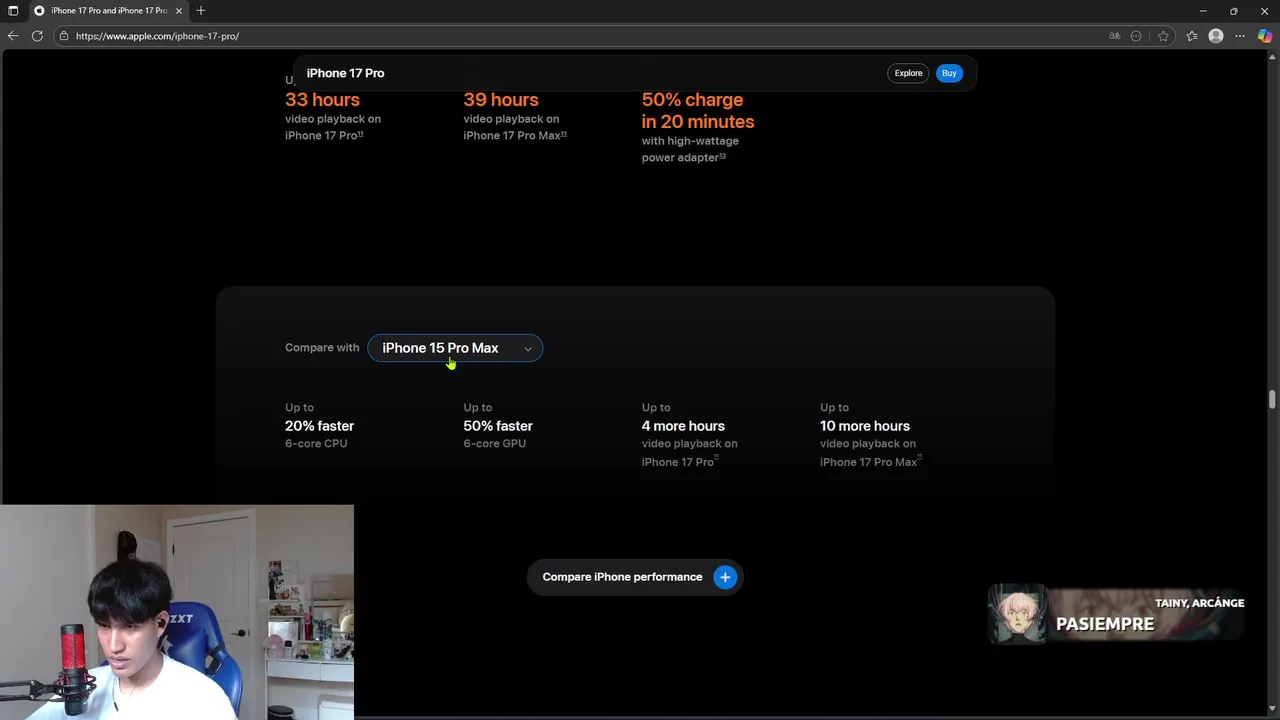Click the '10 more hours' stat
This screenshot has height=720, width=1280.
point(865,426)
